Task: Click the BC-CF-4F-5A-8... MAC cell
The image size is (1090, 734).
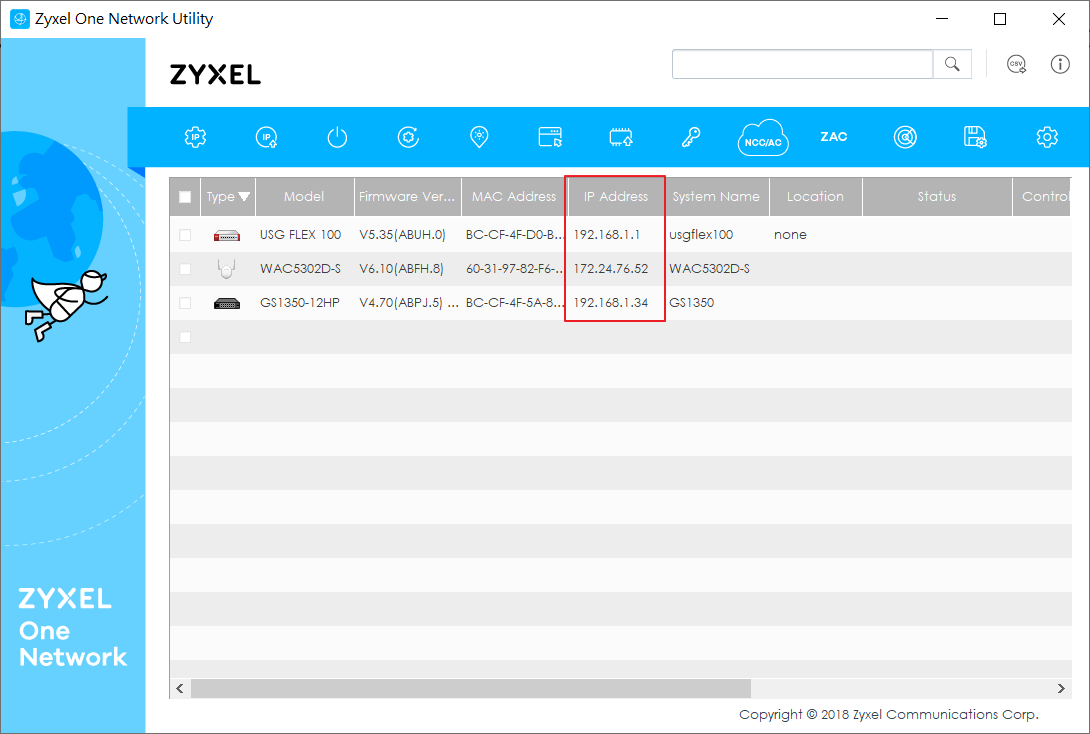Action: click(514, 303)
